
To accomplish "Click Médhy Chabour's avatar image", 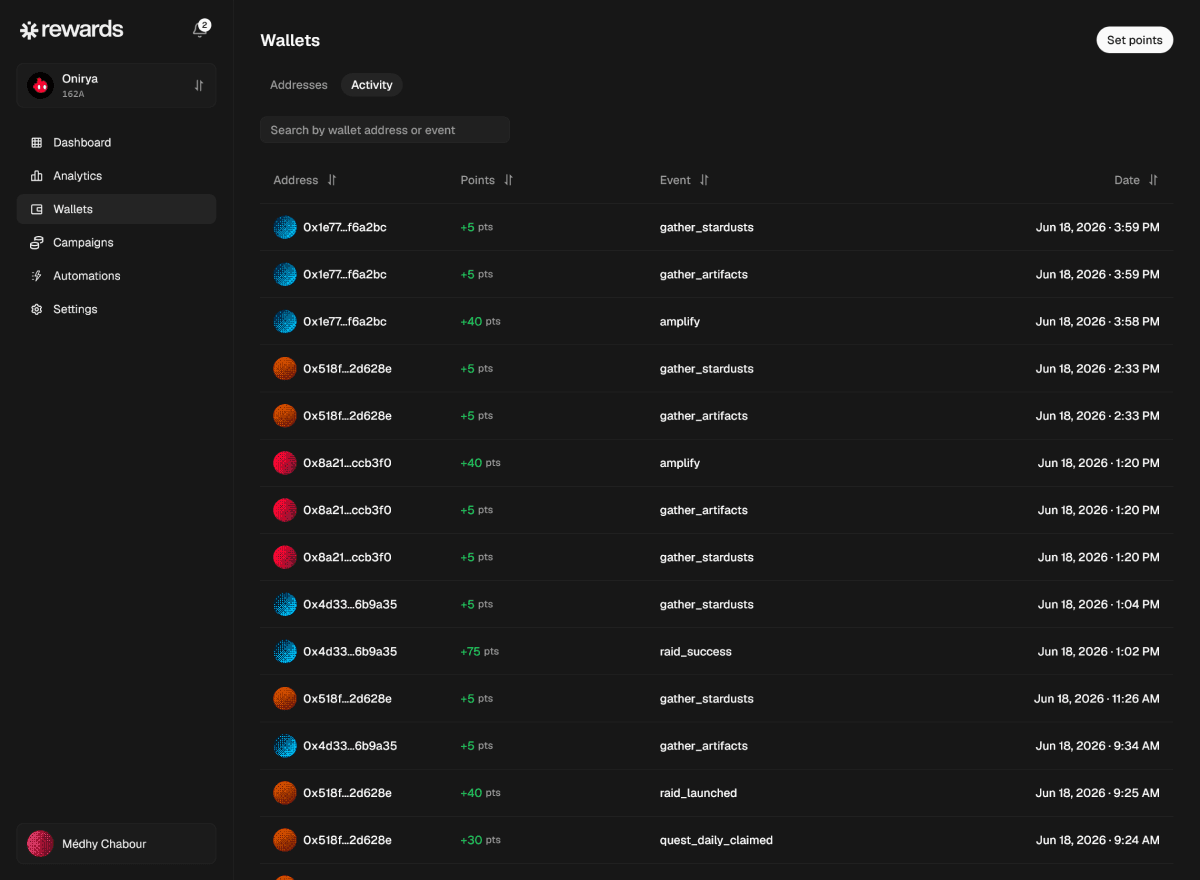I will (x=40, y=844).
